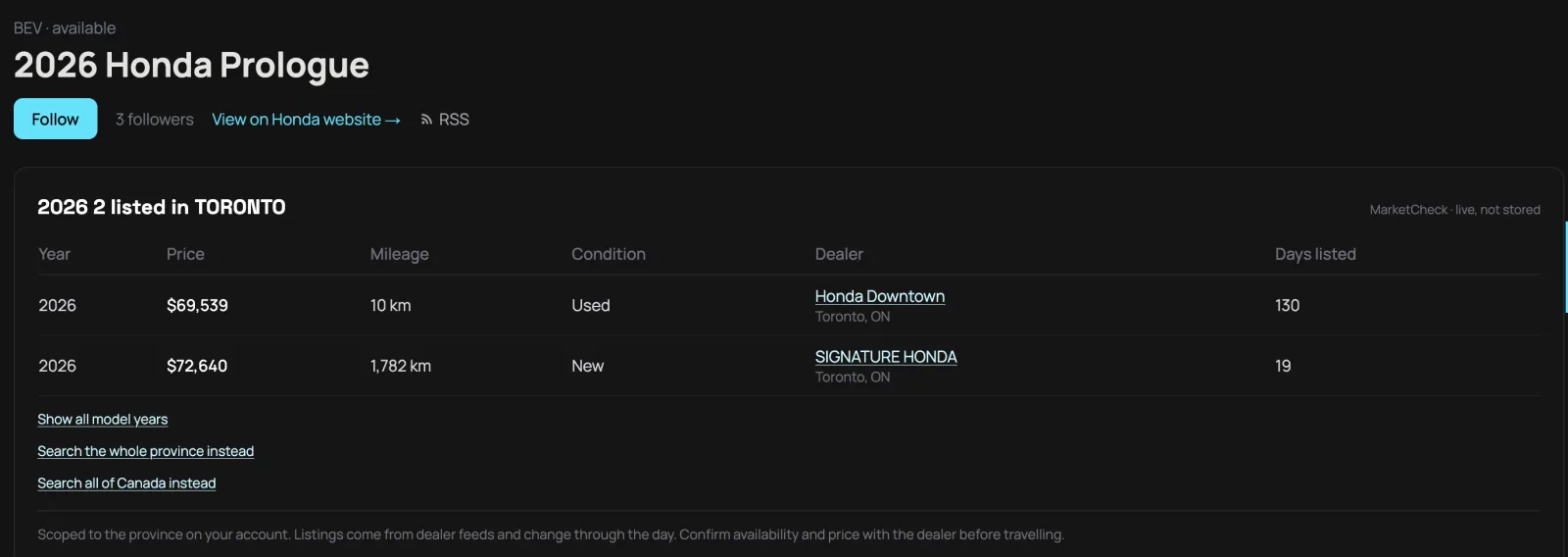The width and height of the screenshot is (1568, 557).
Task: Click Toronto, ON under Honda Downtown
Action: [x=853, y=317]
